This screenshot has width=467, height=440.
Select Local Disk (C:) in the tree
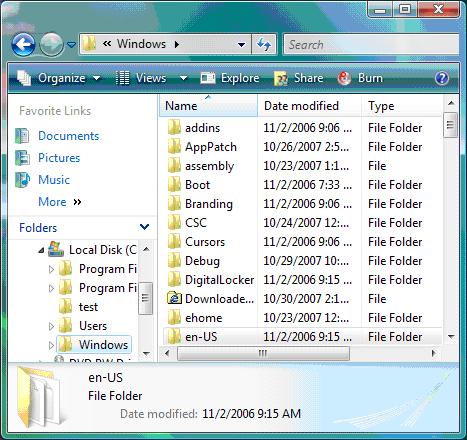[x=103, y=250]
